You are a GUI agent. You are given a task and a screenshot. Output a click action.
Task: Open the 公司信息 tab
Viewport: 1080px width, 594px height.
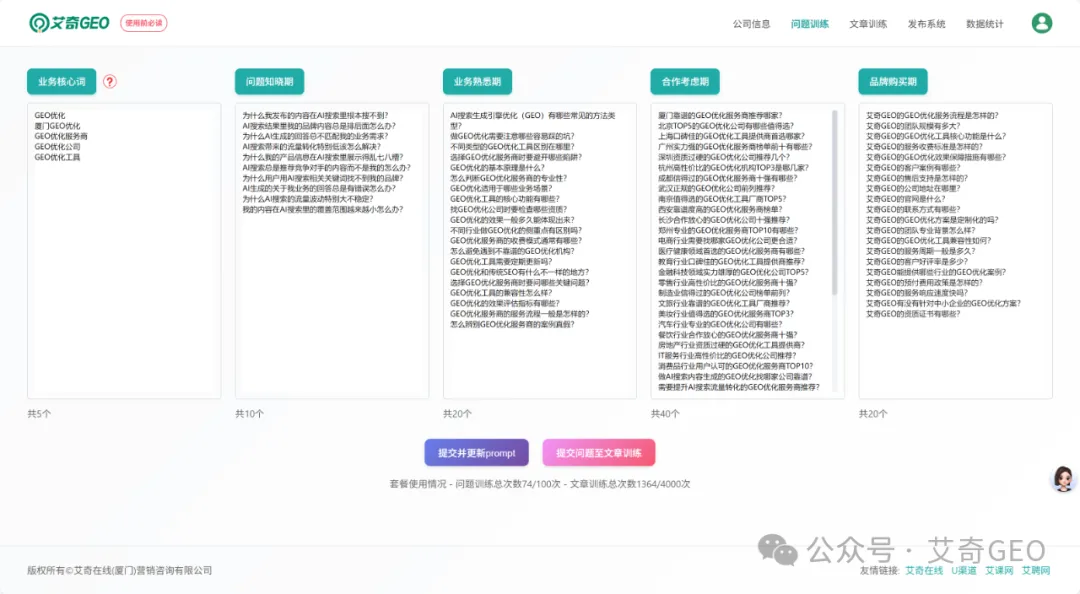(x=751, y=24)
